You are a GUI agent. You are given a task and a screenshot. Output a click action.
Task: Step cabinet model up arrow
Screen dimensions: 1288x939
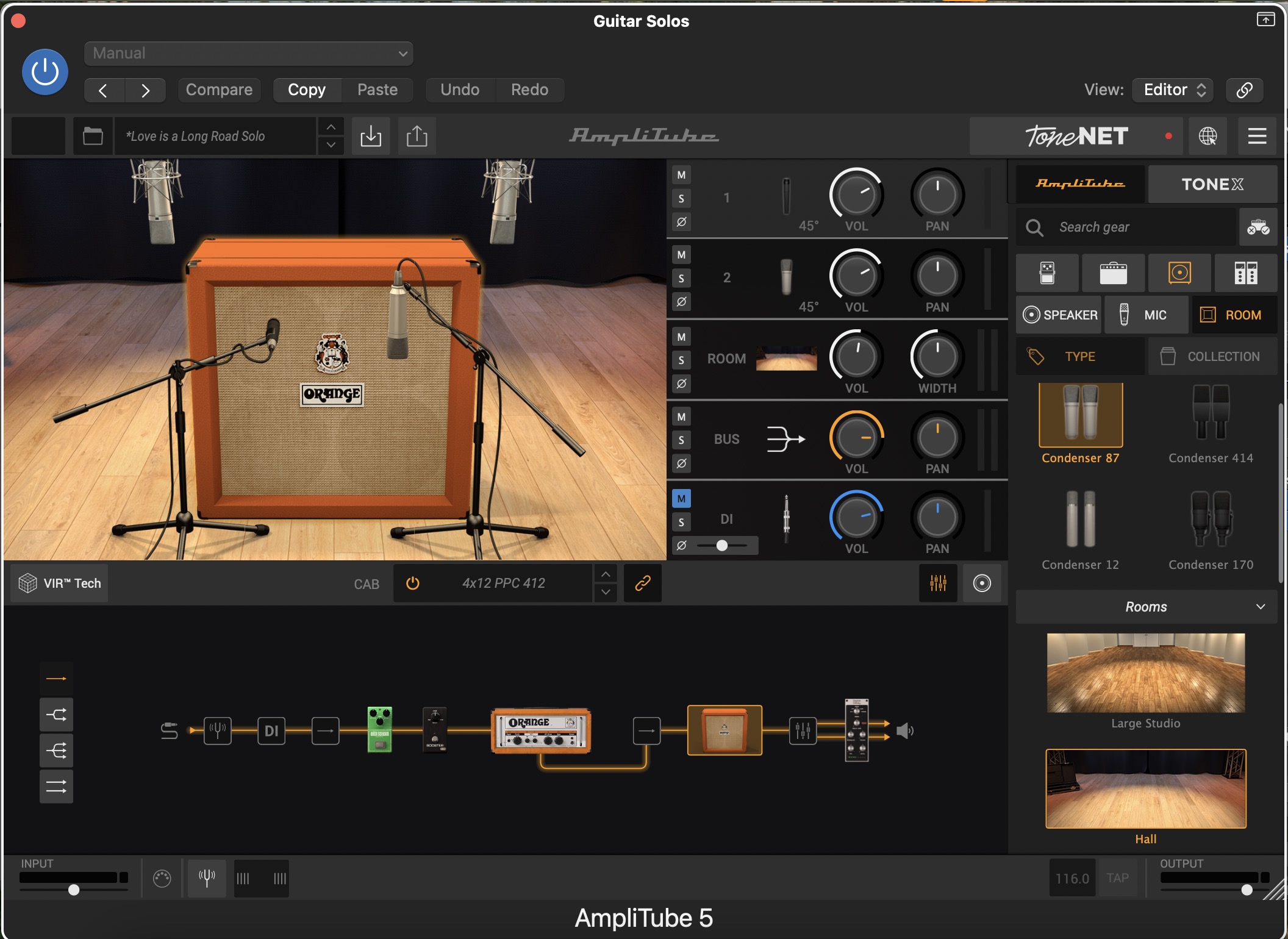tap(605, 574)
